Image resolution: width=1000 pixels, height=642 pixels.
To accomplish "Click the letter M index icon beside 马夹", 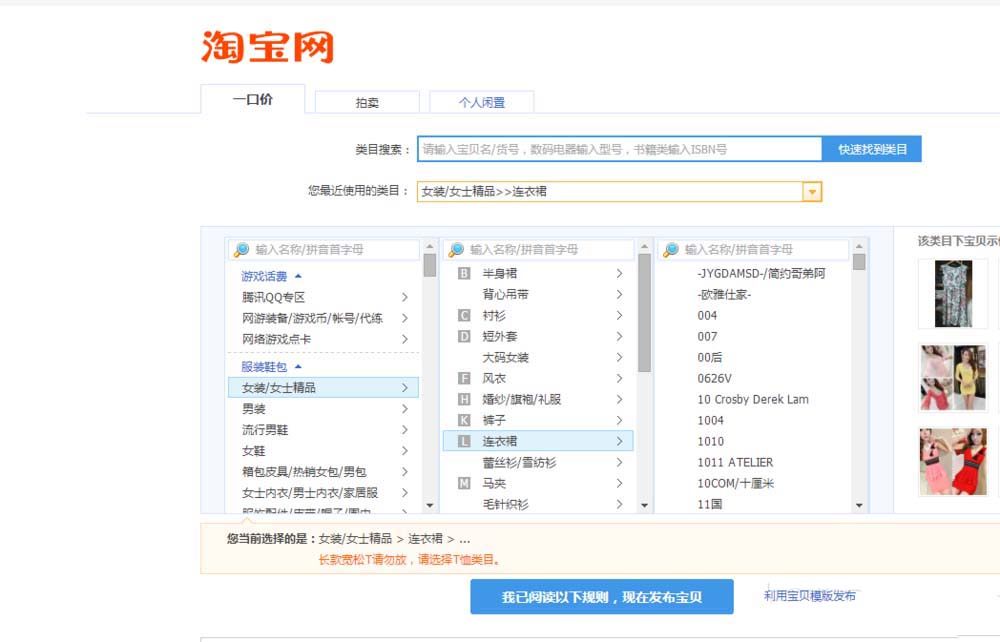I will tap(464, 483).
